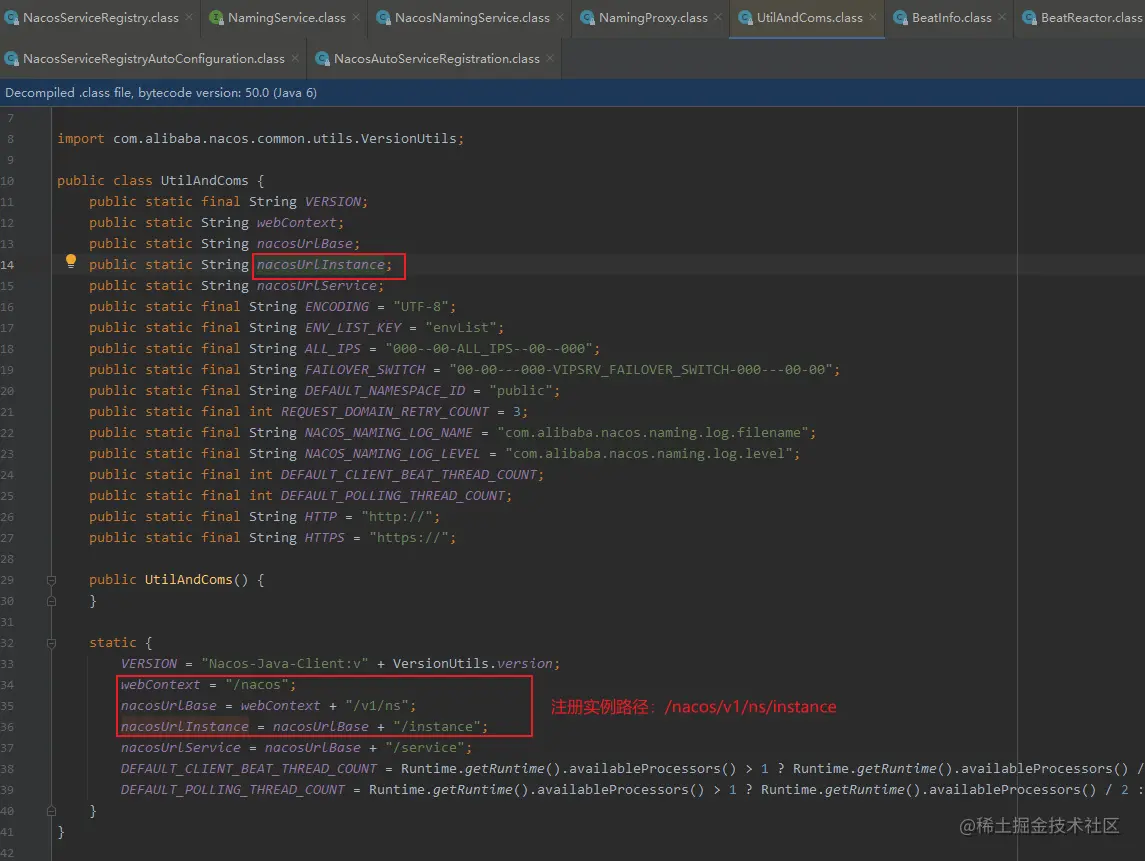
Task: Close the NamingProxy.class tab
Action: [x=718, y=18]
